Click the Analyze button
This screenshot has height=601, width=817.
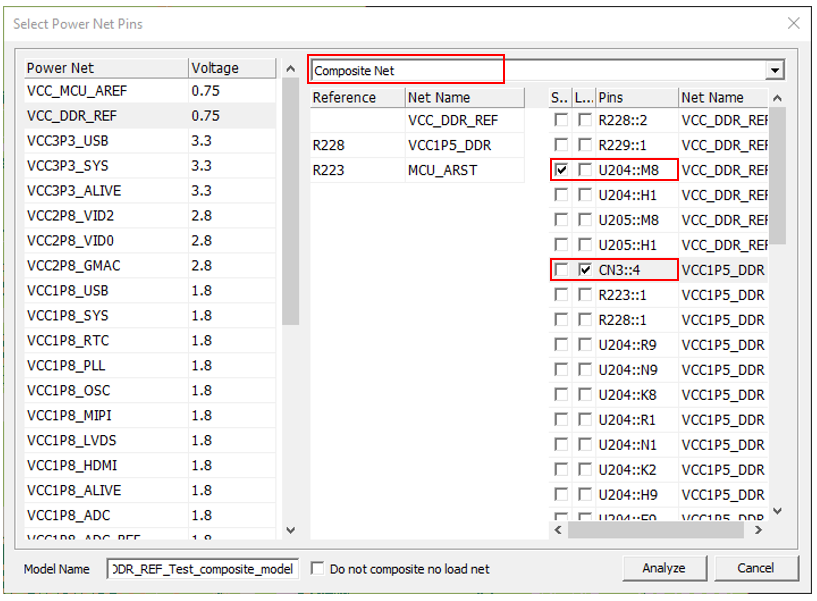point(664,568)
